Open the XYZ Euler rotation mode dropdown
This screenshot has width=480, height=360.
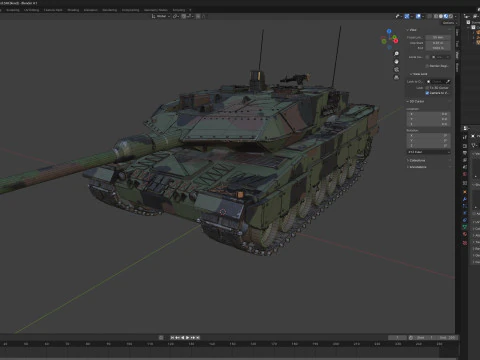(x=429, y=152)
